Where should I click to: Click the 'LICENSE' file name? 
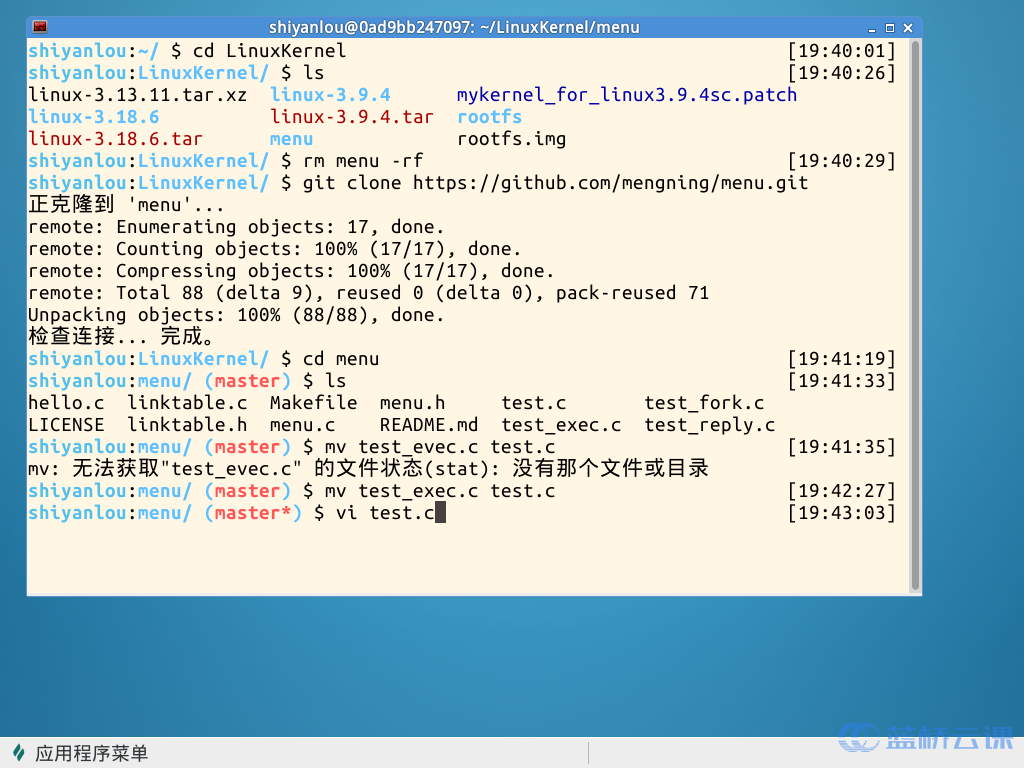click(x=66, y=425)
